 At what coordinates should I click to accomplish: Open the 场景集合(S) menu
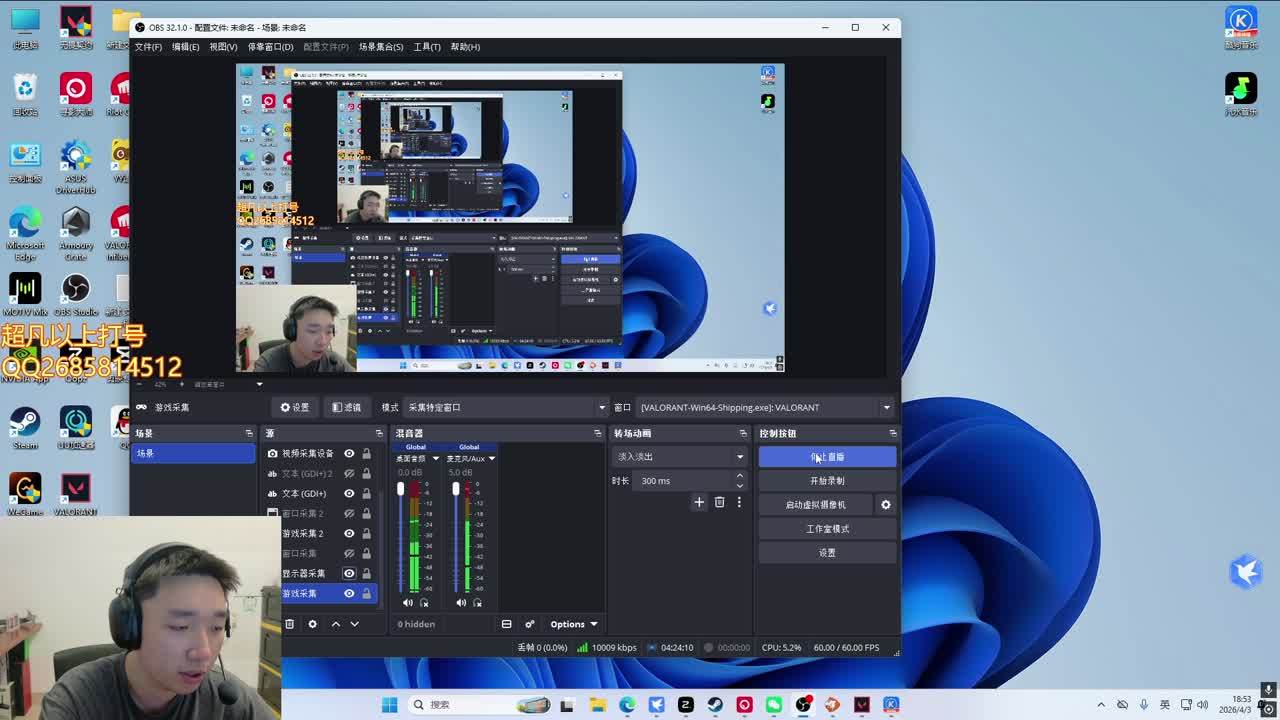pos(380,47)
